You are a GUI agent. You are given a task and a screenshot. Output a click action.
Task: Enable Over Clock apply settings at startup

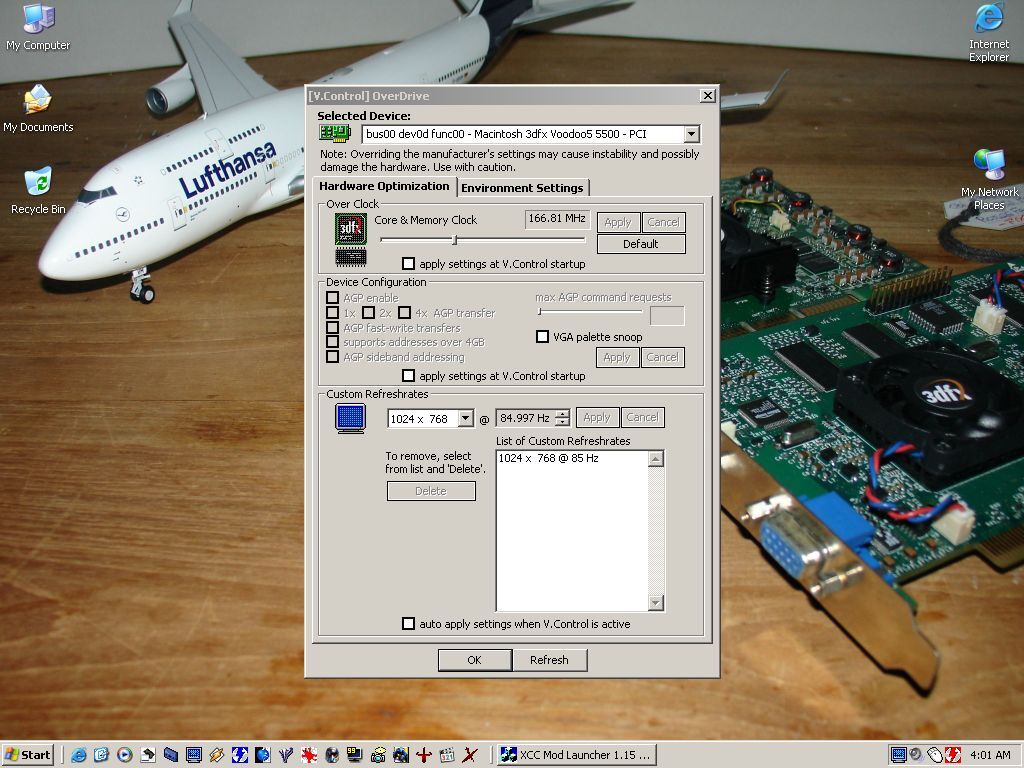coord(409,264)
